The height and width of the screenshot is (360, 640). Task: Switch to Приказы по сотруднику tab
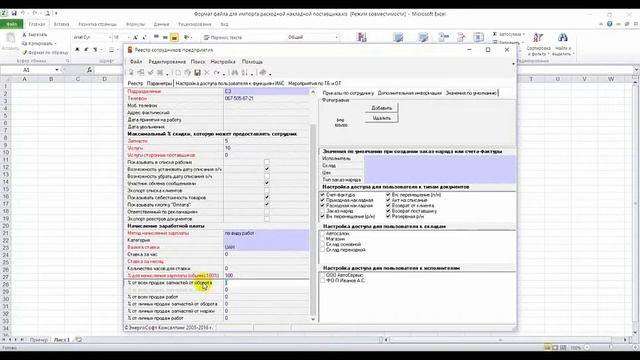[348, 93]
